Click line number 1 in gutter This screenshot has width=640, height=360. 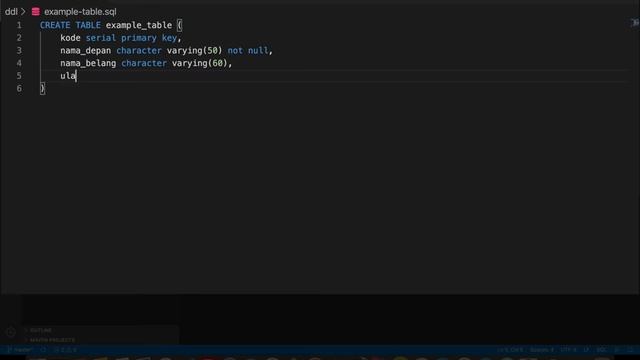(x=19, y=25)
